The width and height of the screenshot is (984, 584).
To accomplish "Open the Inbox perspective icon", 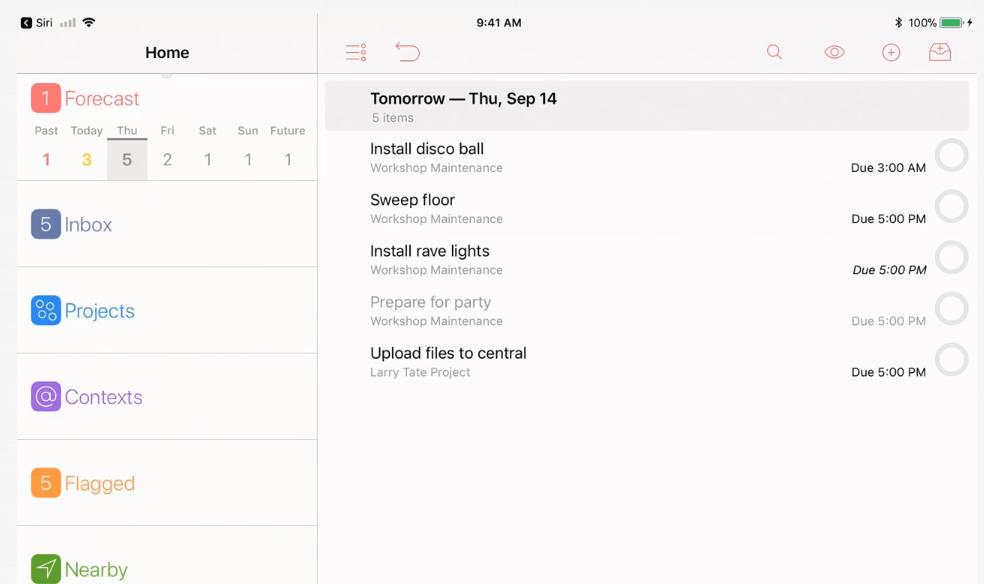I will pyautogui.click(x=45, y=224).
